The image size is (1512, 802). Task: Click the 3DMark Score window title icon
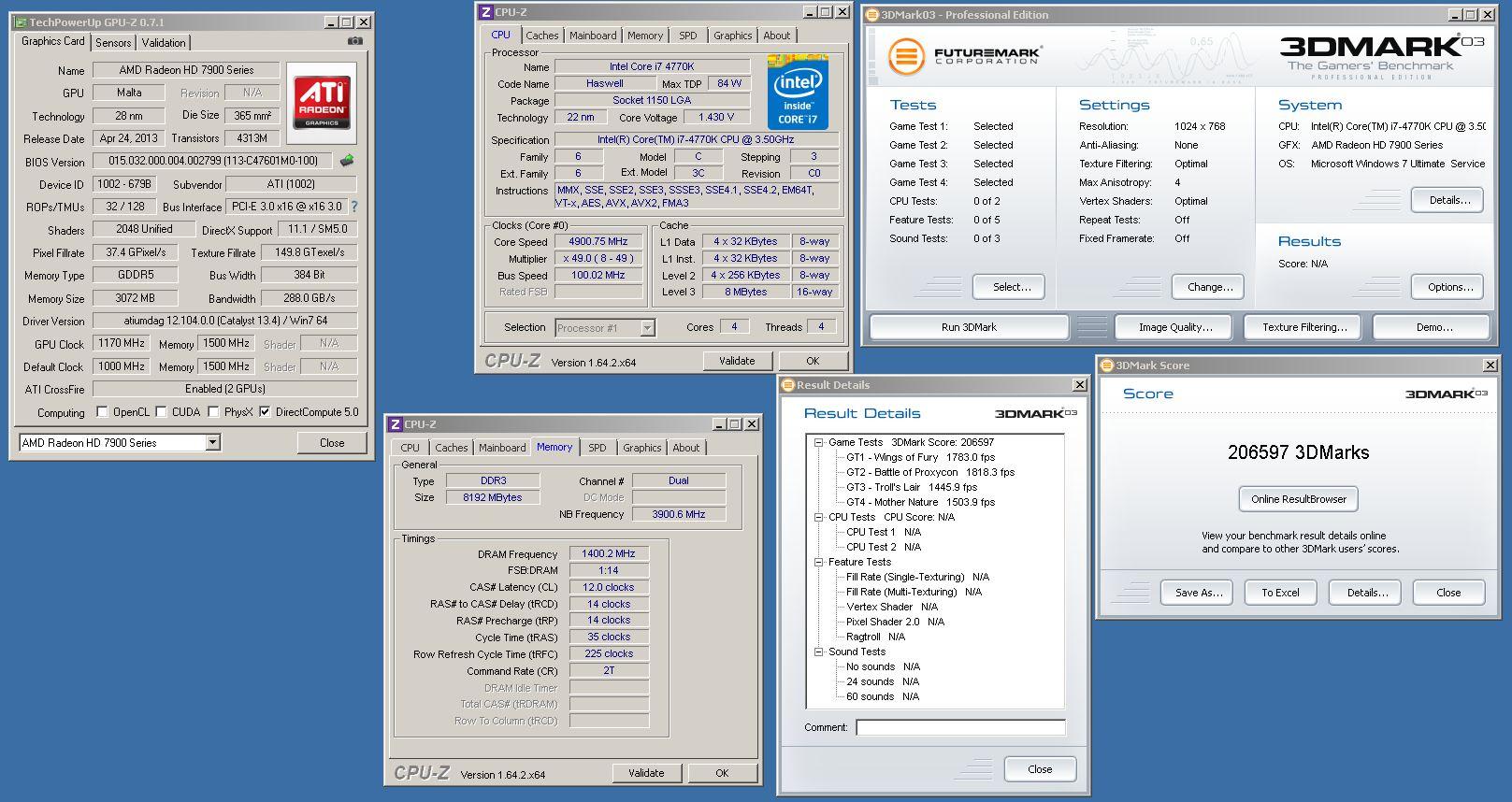point(1107,365)
